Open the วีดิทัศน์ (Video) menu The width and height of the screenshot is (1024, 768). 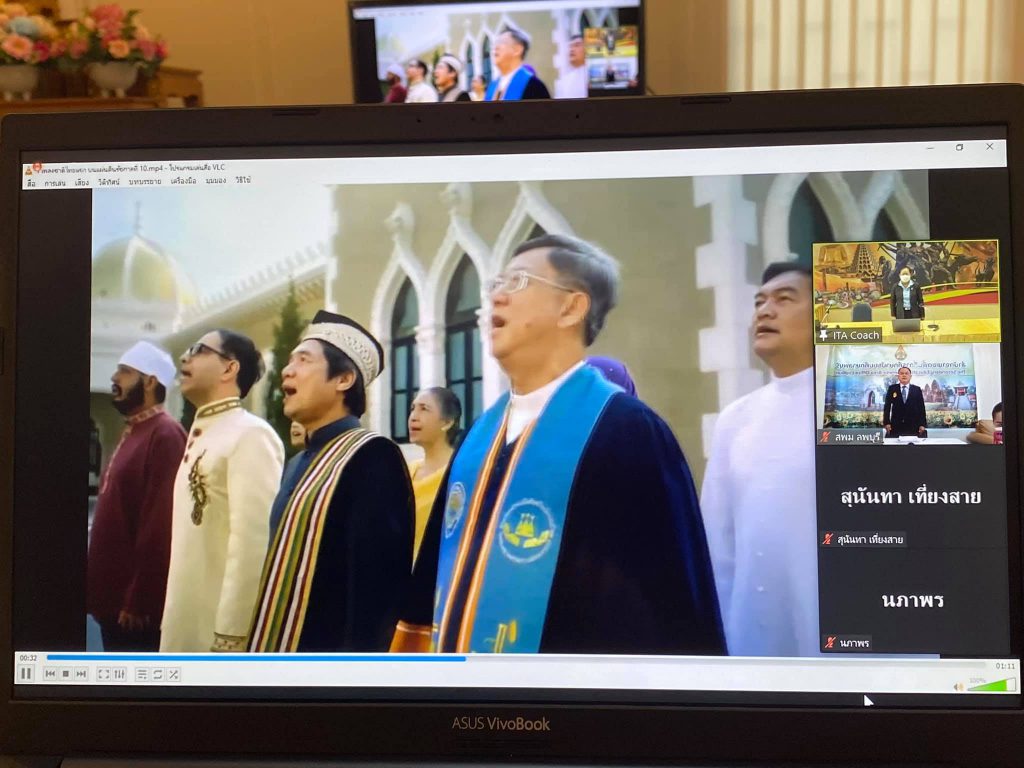(109, 182)
